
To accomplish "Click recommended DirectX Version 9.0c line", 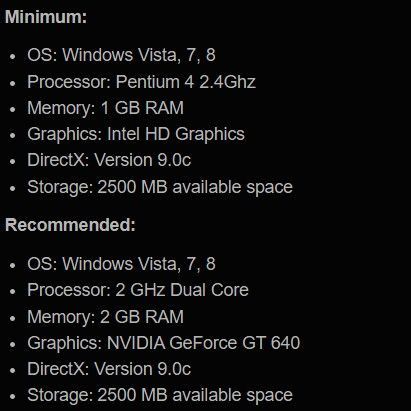I will coord(109,369).
